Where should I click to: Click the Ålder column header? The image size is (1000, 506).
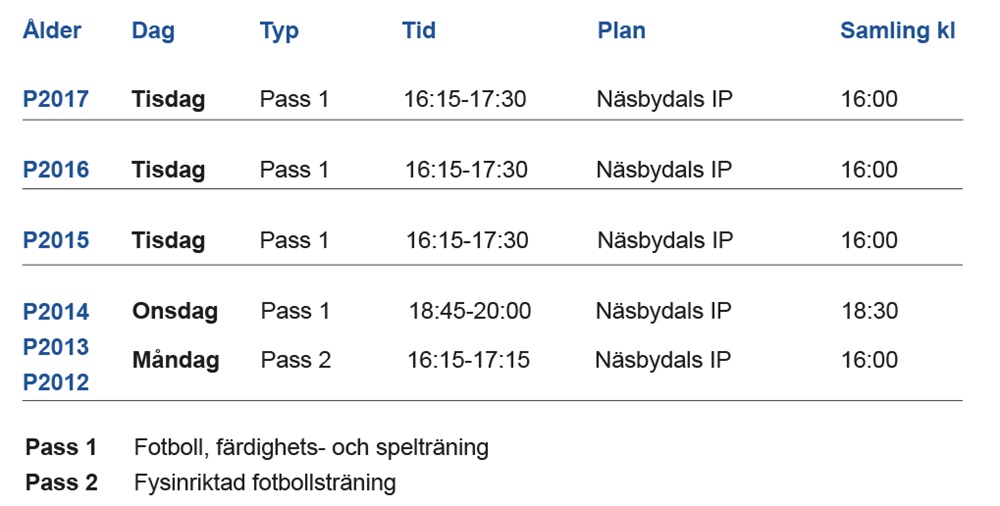pyautogui.click(x=52, y=31)
